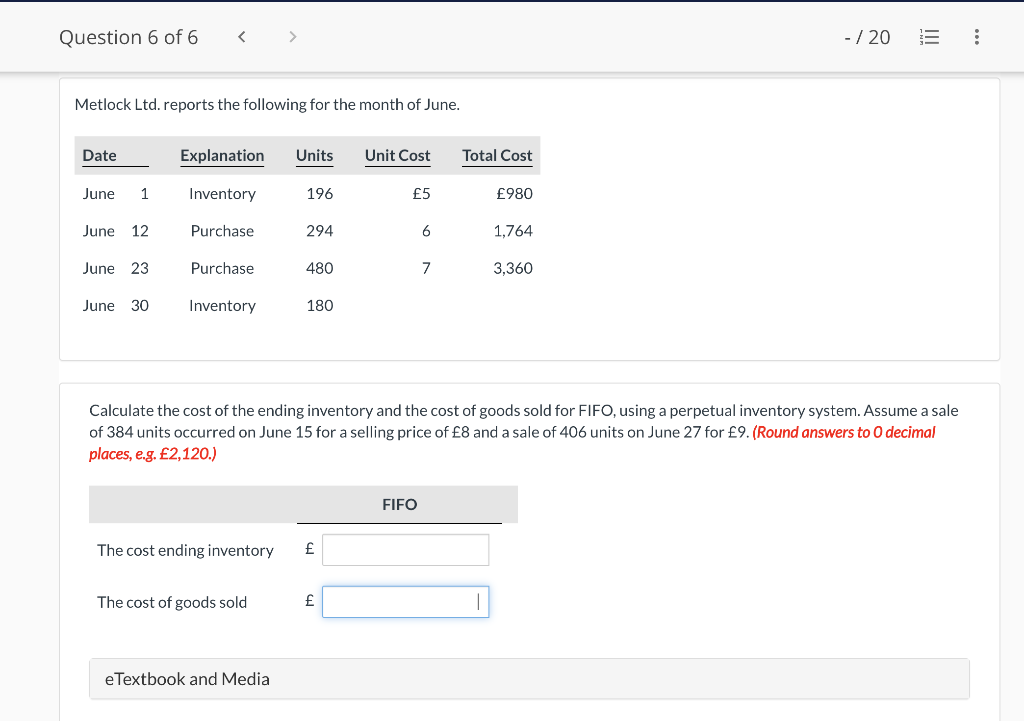
Task: Click the 'Units' column header
Action: tap(314, 155)
